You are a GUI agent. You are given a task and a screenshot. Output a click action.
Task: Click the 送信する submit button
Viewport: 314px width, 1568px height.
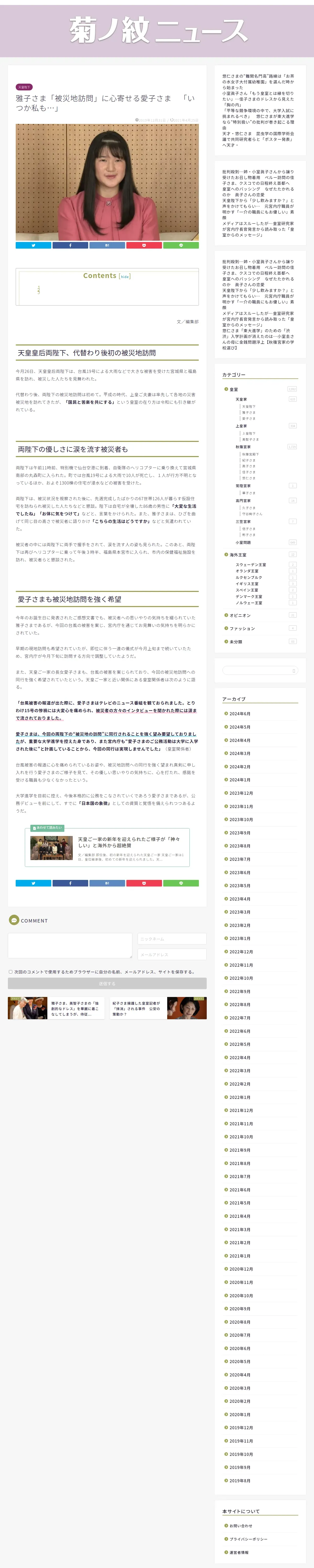pyautogui.click(x=107, y=983)
